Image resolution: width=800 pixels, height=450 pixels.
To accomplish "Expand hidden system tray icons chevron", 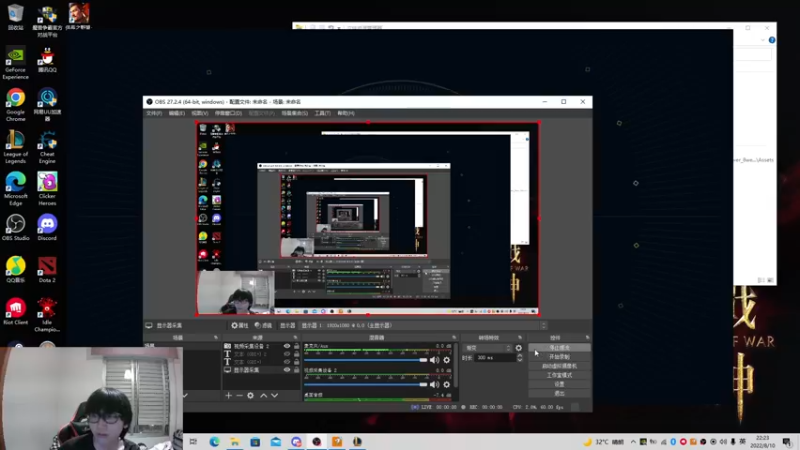I will pyautogui.click(x=633, y=442).
